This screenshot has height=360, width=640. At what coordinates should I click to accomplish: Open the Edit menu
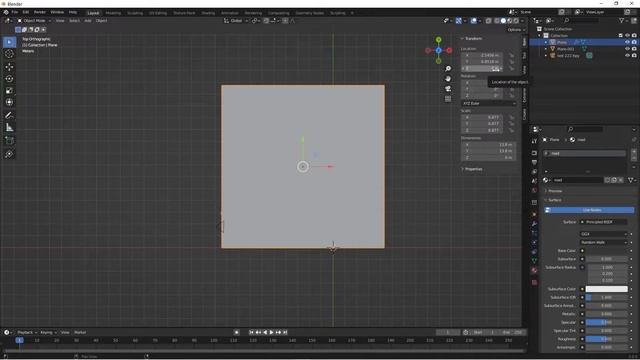(x=26, y=12)
